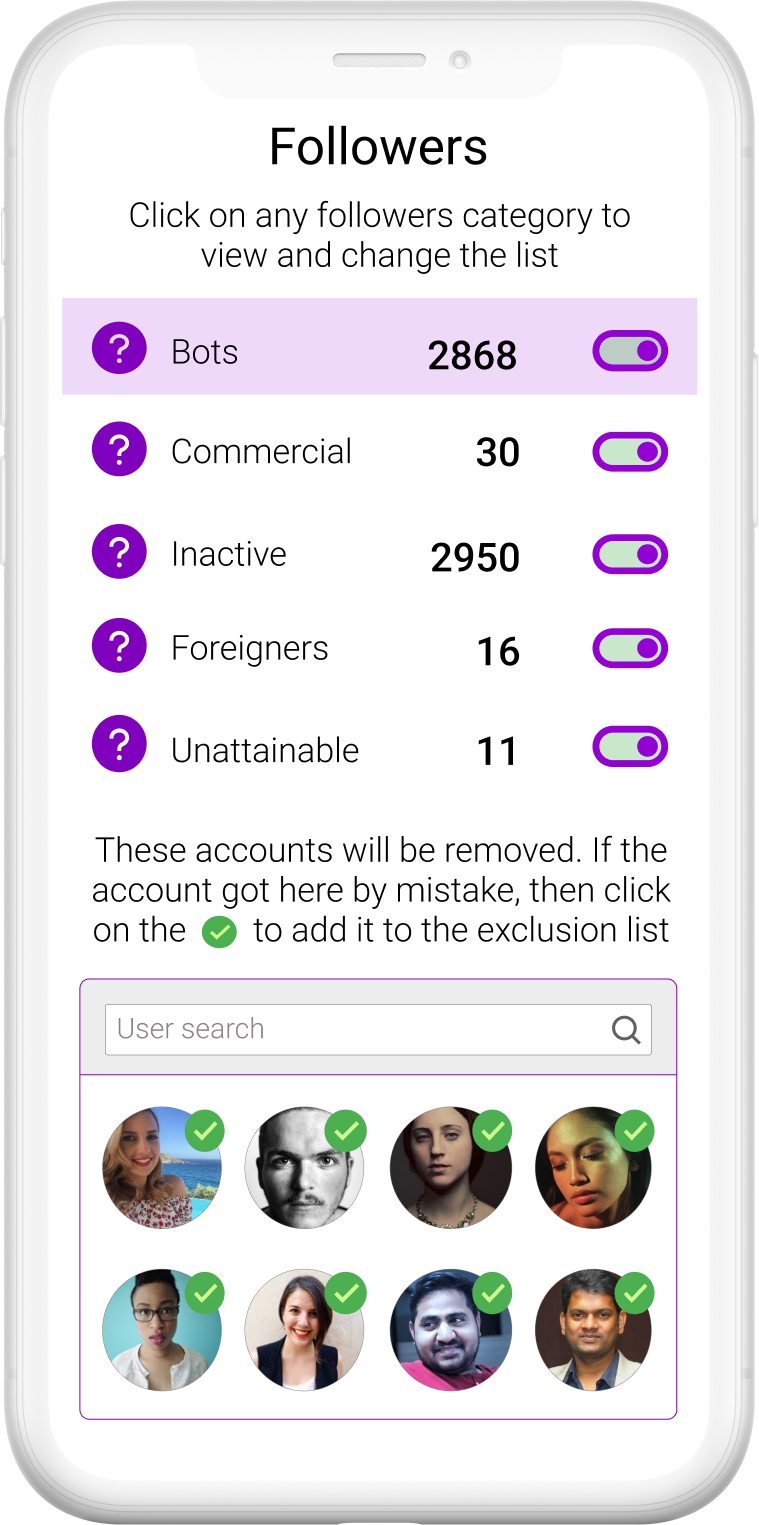Select the Commercial followers category
The height and width of the screenshot is (1525, 759).
[x=262, y=451]
